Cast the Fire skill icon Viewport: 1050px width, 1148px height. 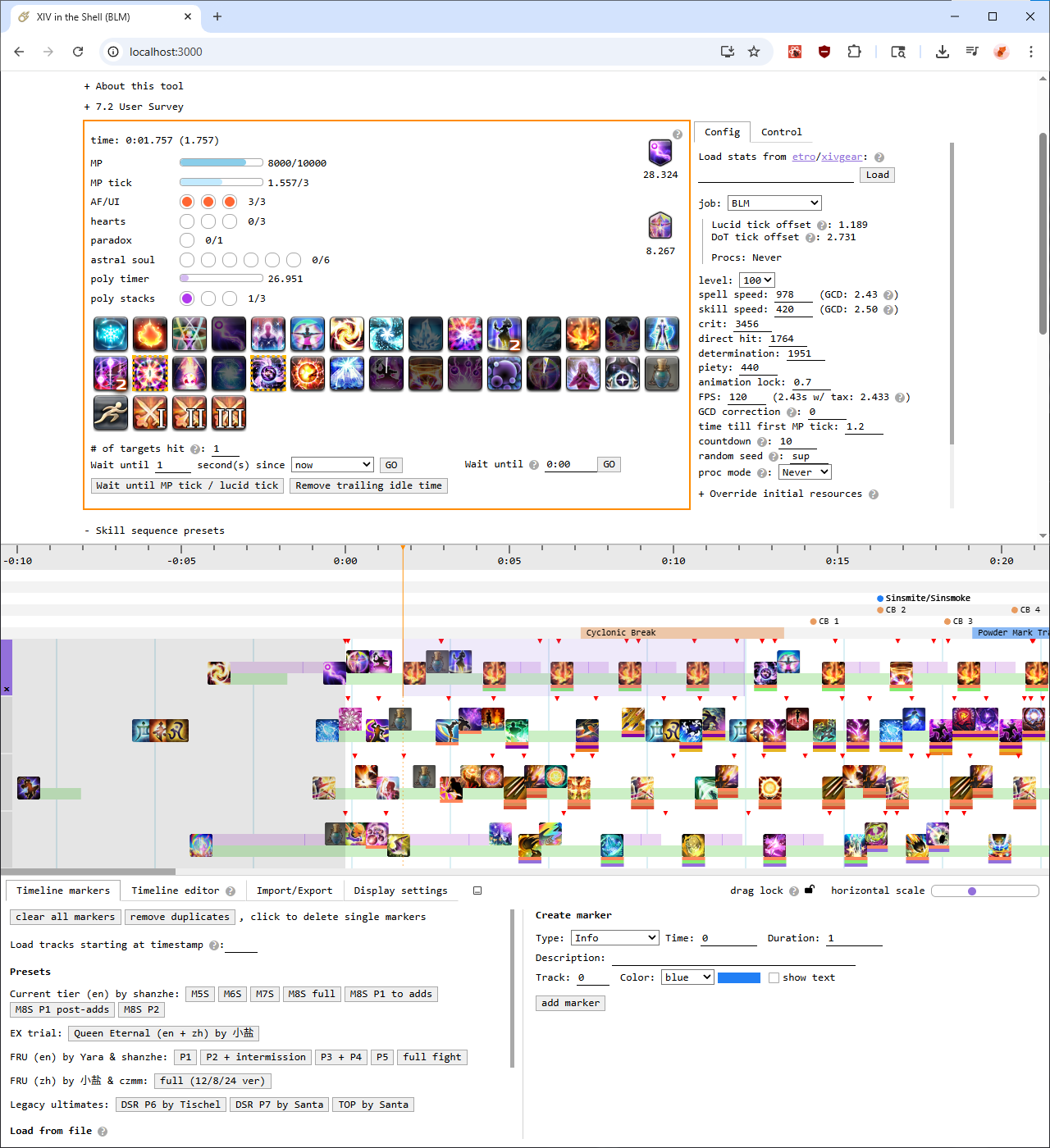[150, 335]
